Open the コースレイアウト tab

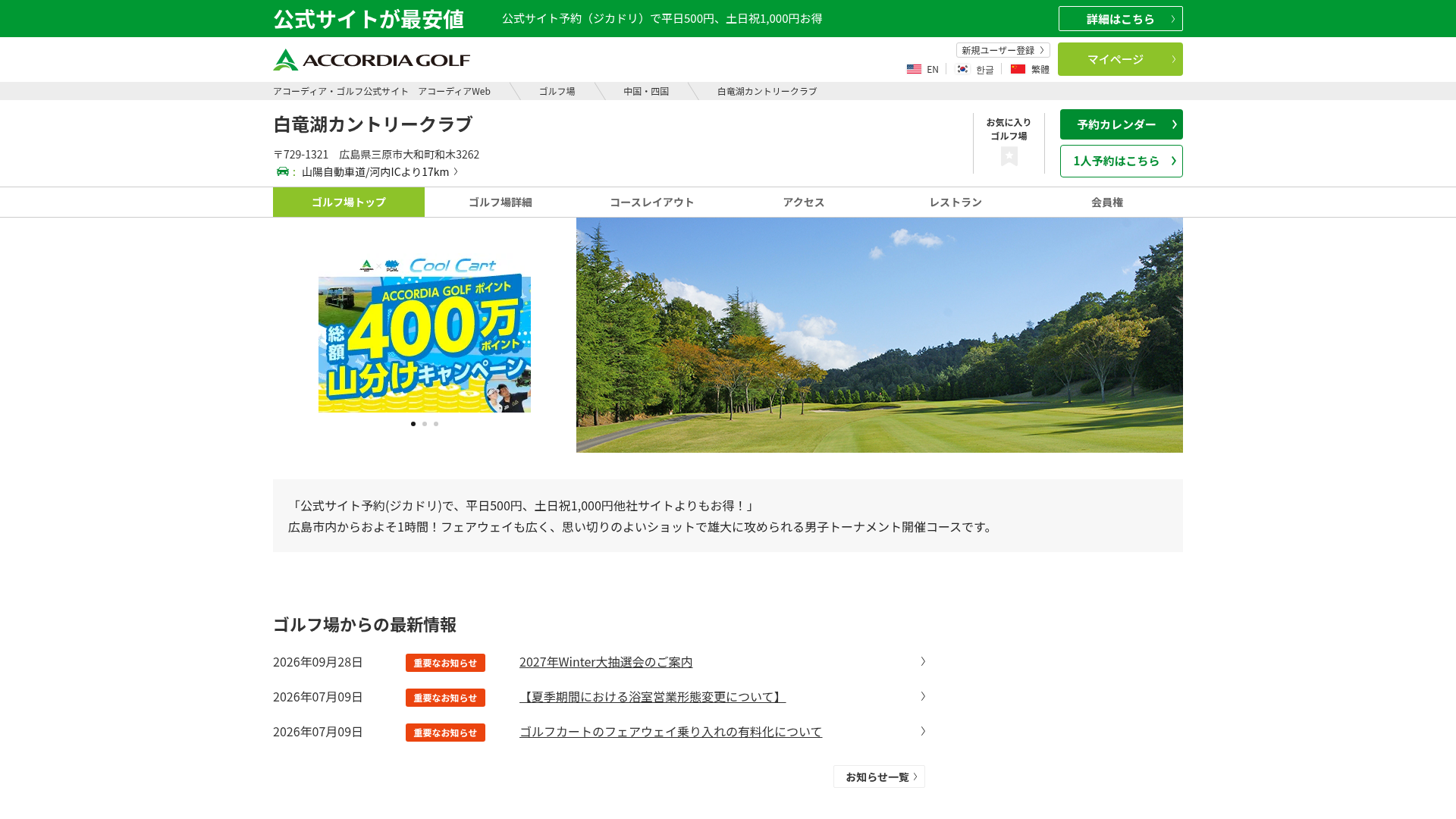click(x=652, y=202)
